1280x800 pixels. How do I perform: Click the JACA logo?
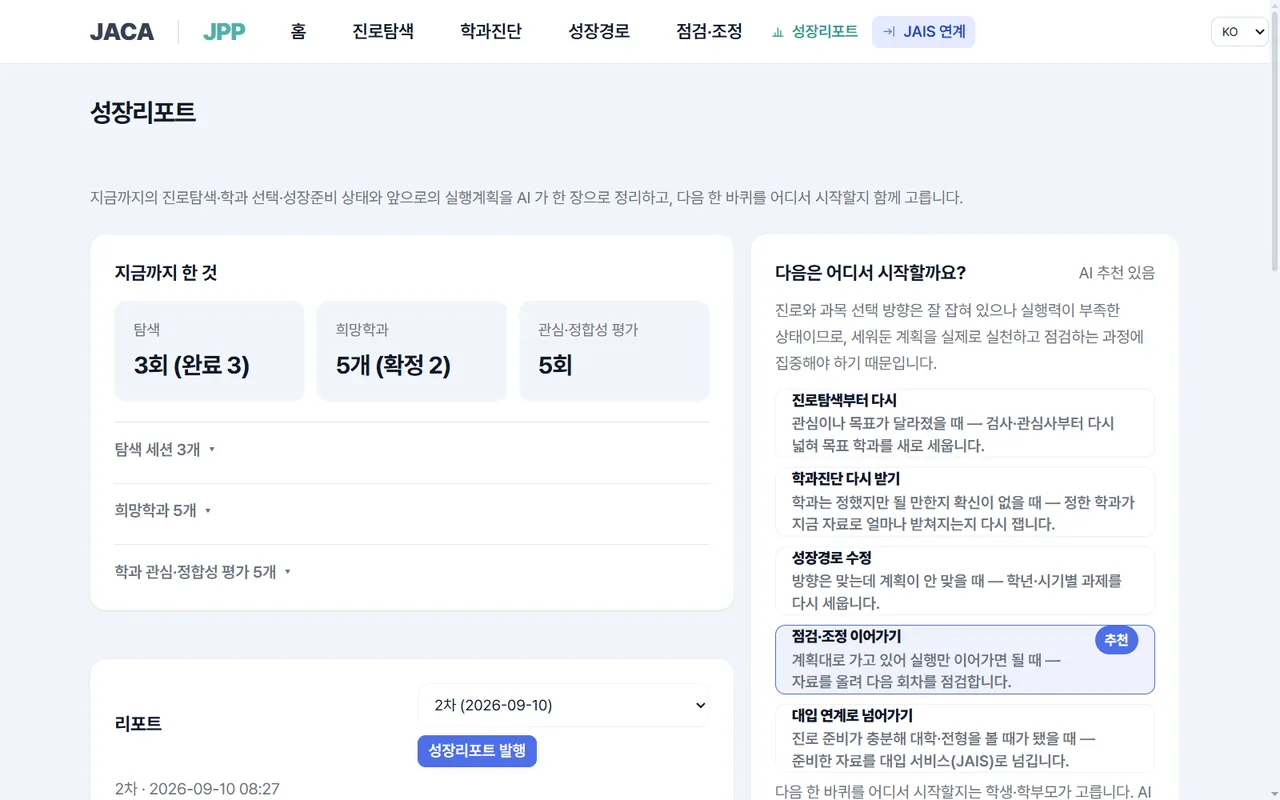click(x=122, y=32)
